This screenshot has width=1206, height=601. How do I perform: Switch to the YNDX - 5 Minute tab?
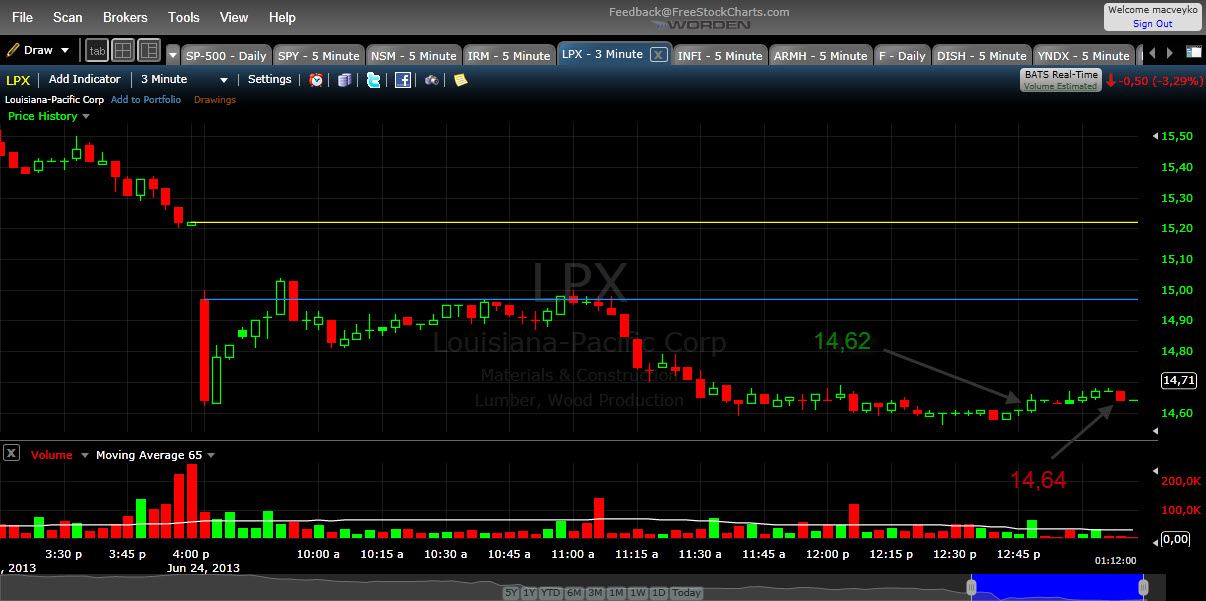(1083, 56)
